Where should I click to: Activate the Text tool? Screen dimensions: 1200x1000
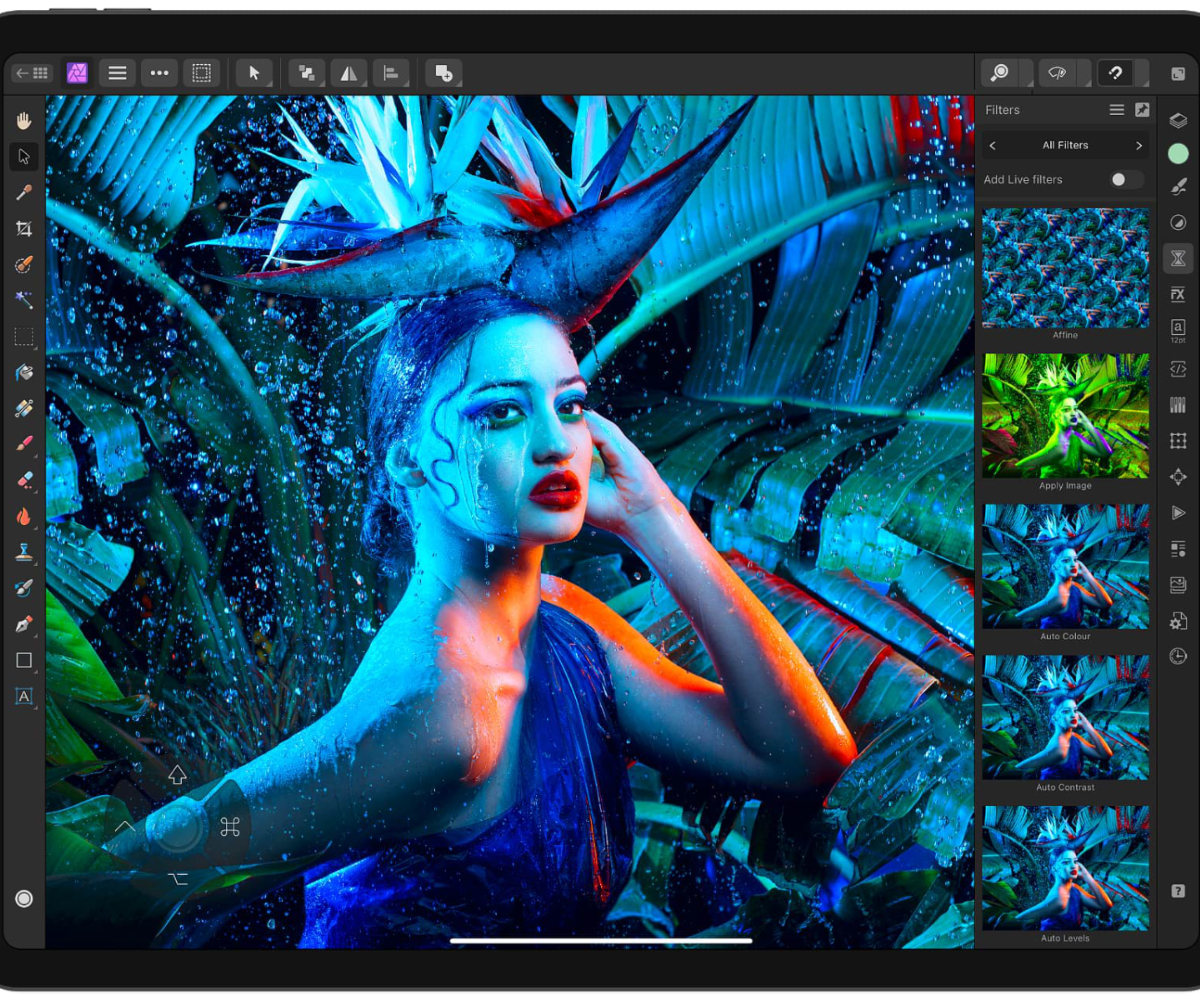(23, 696)
